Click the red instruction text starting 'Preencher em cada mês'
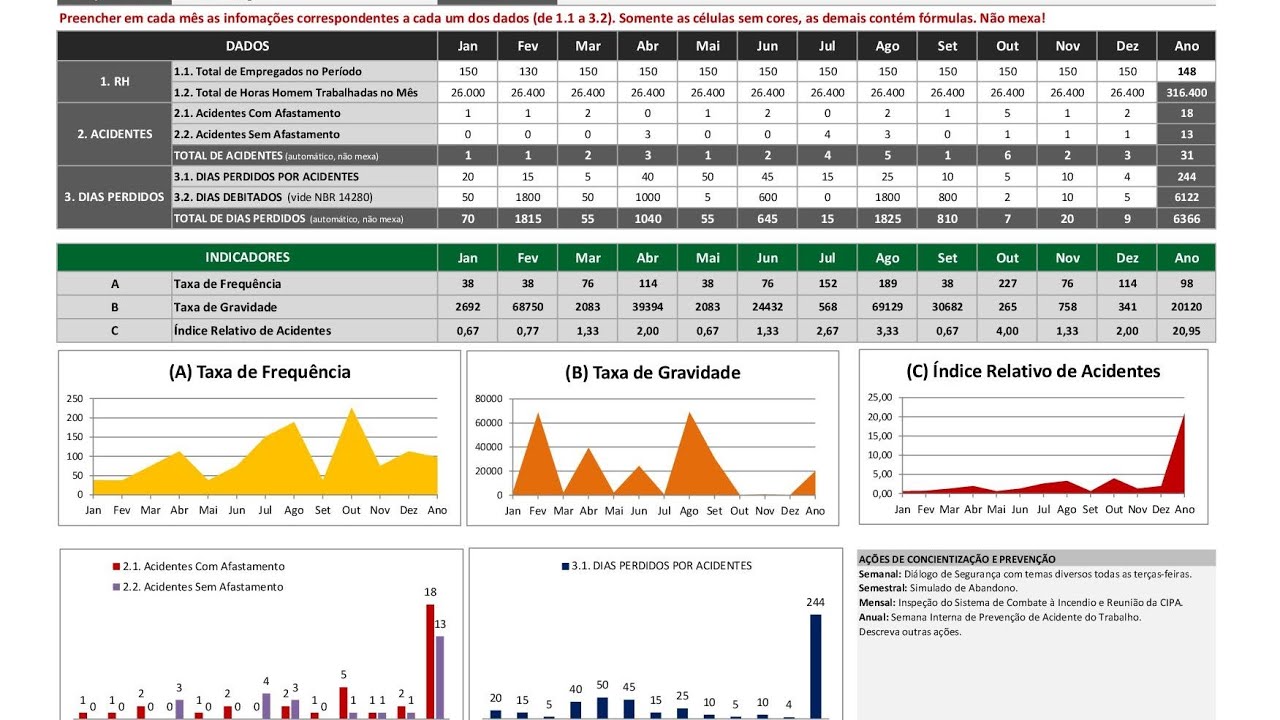 [552, 18]
